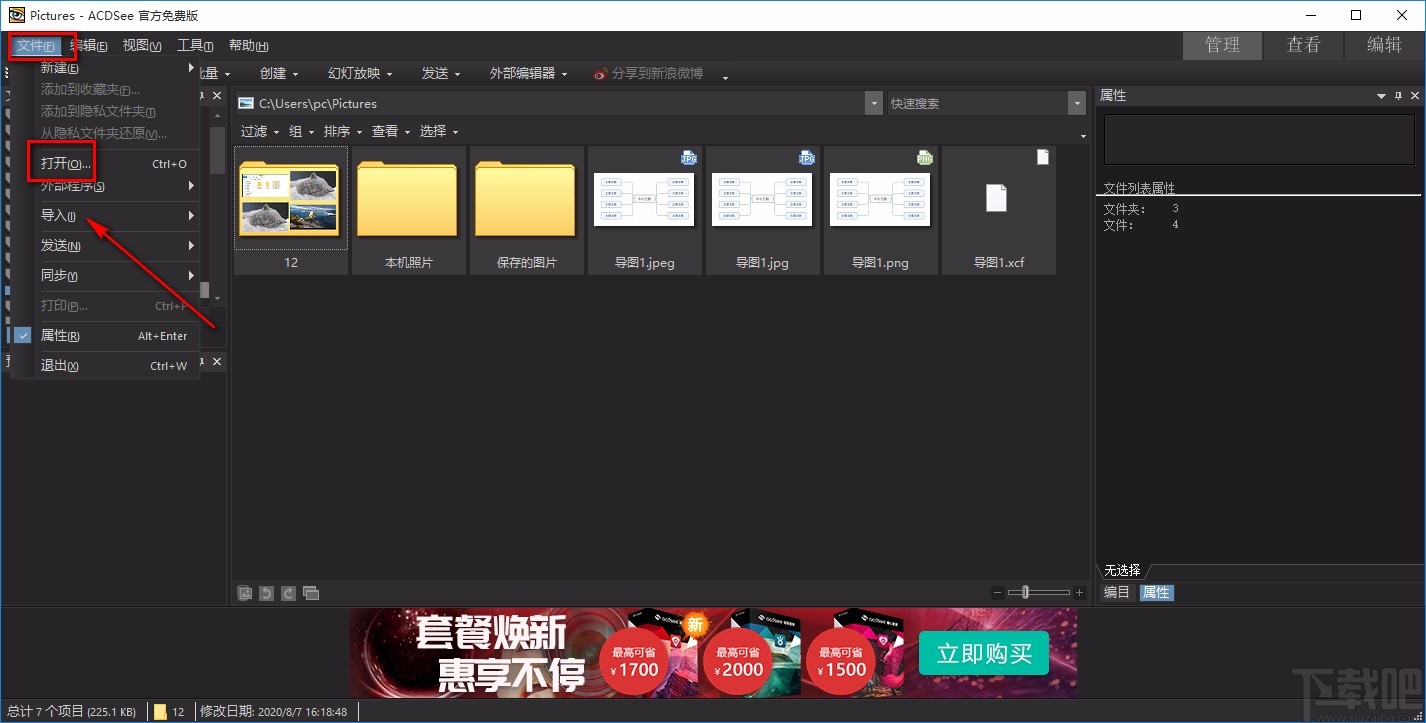Click the 立即购买 purchase button
The image size is (1426, 723).
pyautogui.click(x=982, y=652)
